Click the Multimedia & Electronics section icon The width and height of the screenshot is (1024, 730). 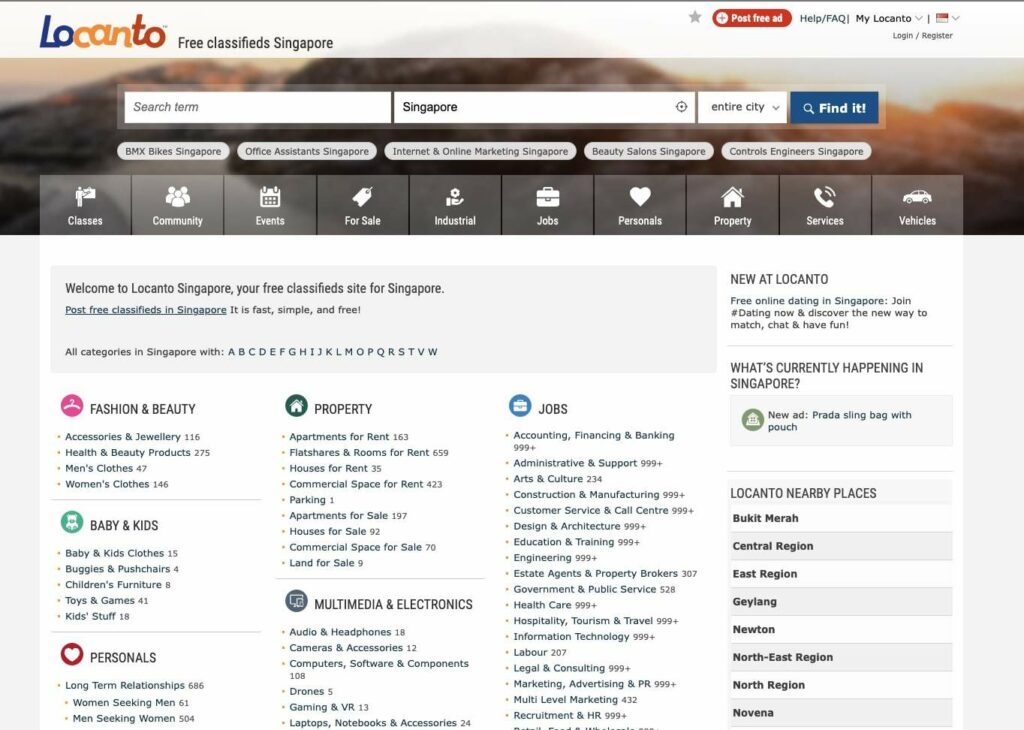point(296,601)
